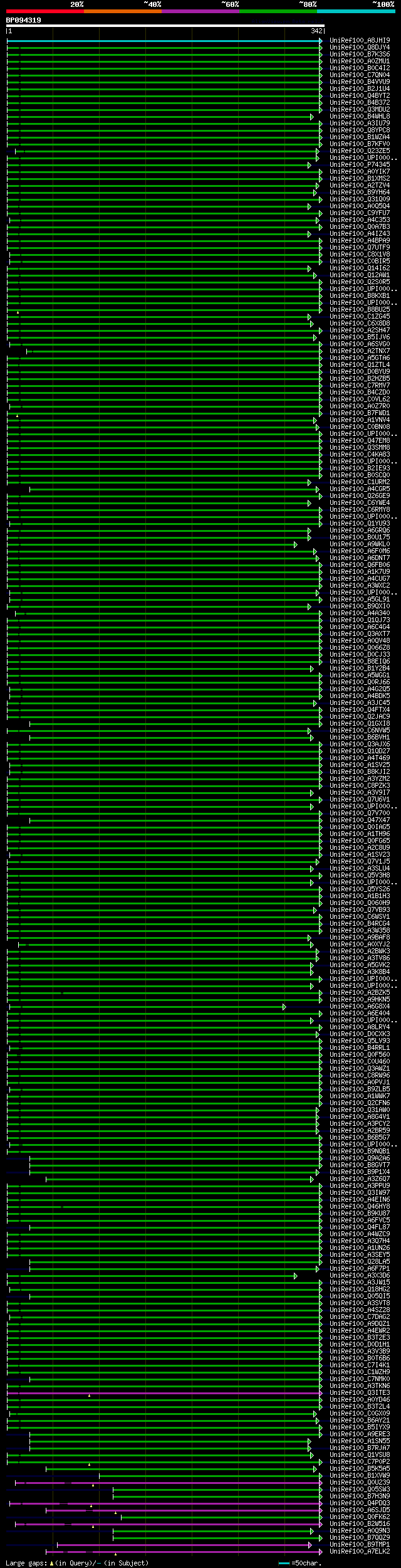This screenshot has width=401, height=1568.
Task: Open hit UniRef100_Q4PDQ3
Action: [x=360, y=1503]
